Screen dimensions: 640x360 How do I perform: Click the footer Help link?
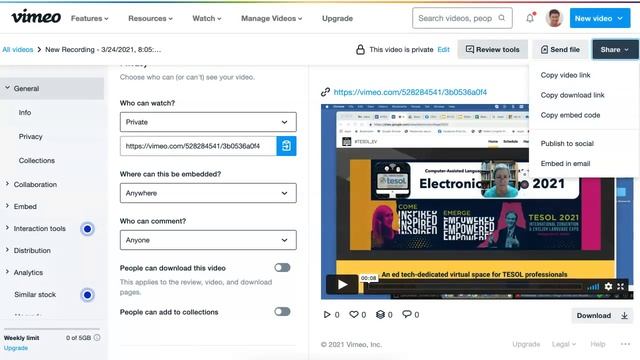point(598,344)
